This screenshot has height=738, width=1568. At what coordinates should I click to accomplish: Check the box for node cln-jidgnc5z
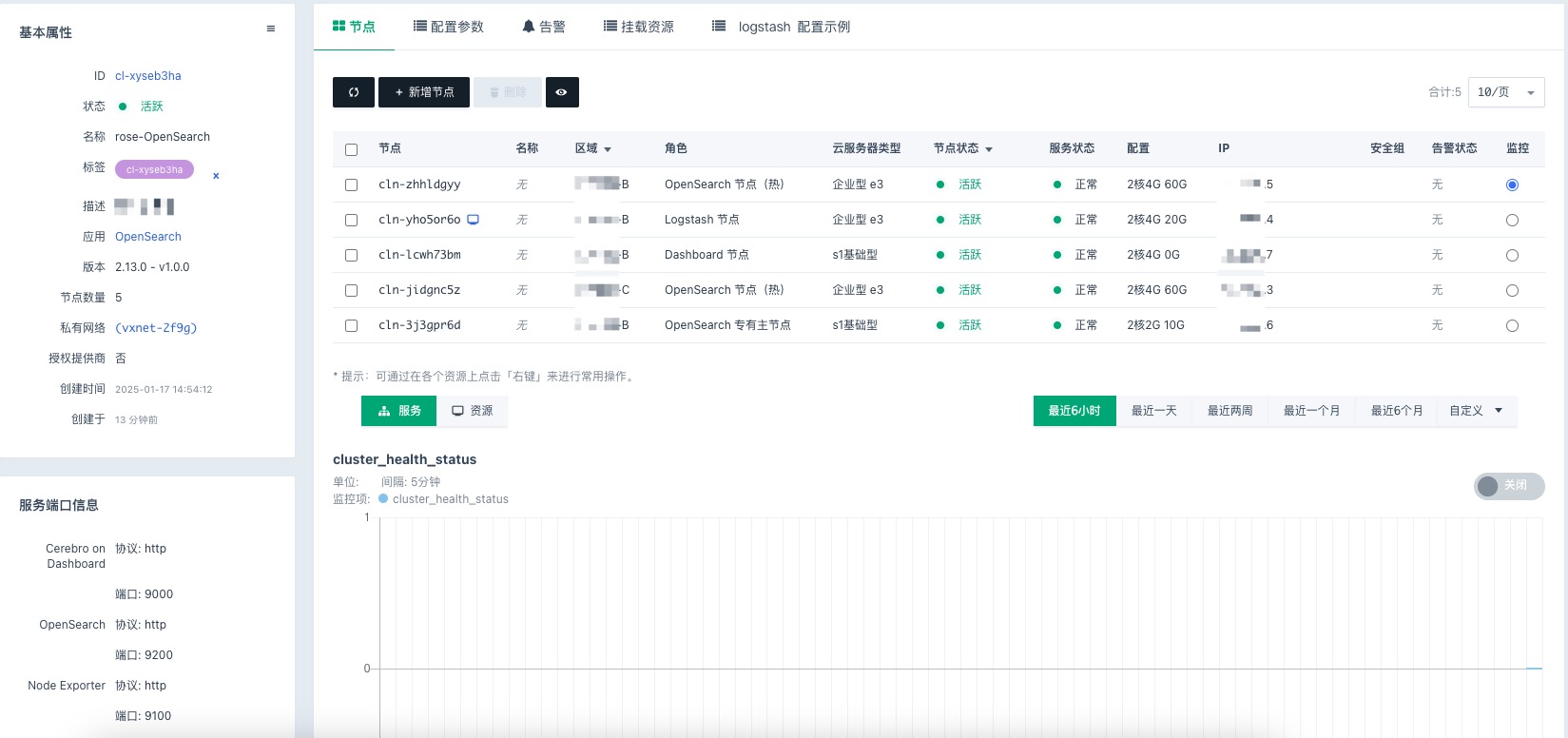pyautogui.click(x=351, y=290)
